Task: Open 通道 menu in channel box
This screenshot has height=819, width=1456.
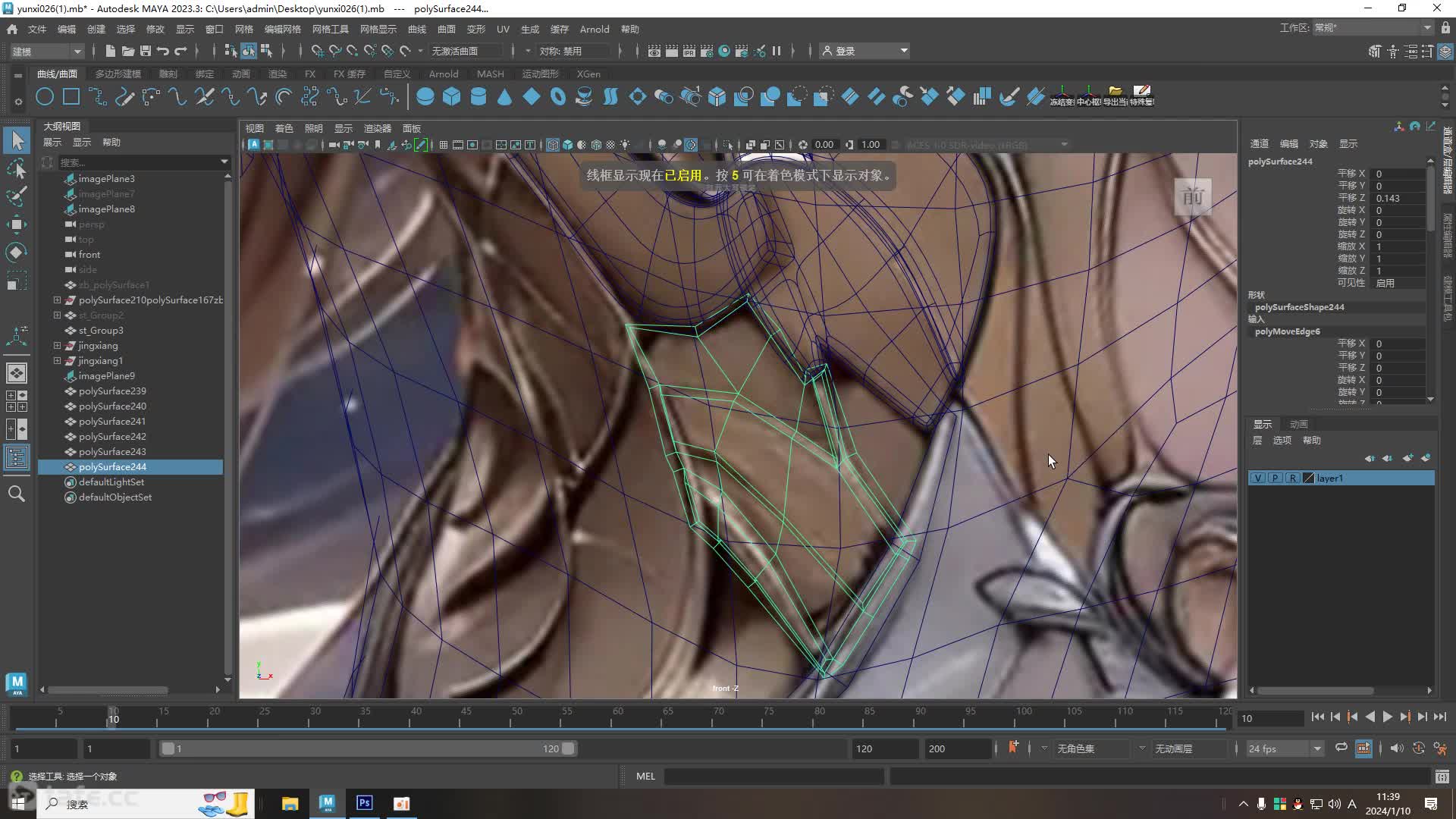Action: point(1259,143)
